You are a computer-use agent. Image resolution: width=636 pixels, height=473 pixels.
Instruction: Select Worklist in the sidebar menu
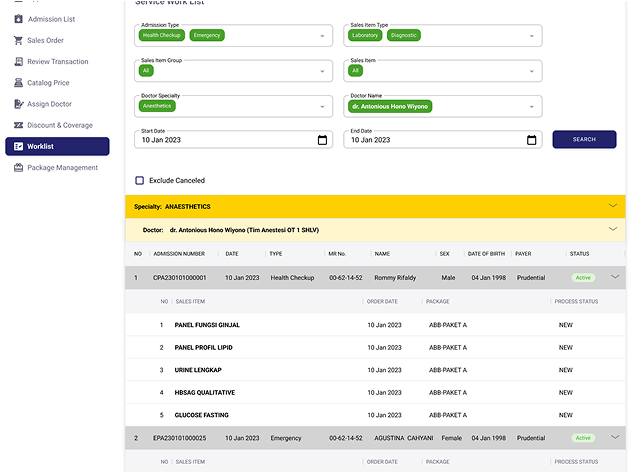[x=57, y=147]
